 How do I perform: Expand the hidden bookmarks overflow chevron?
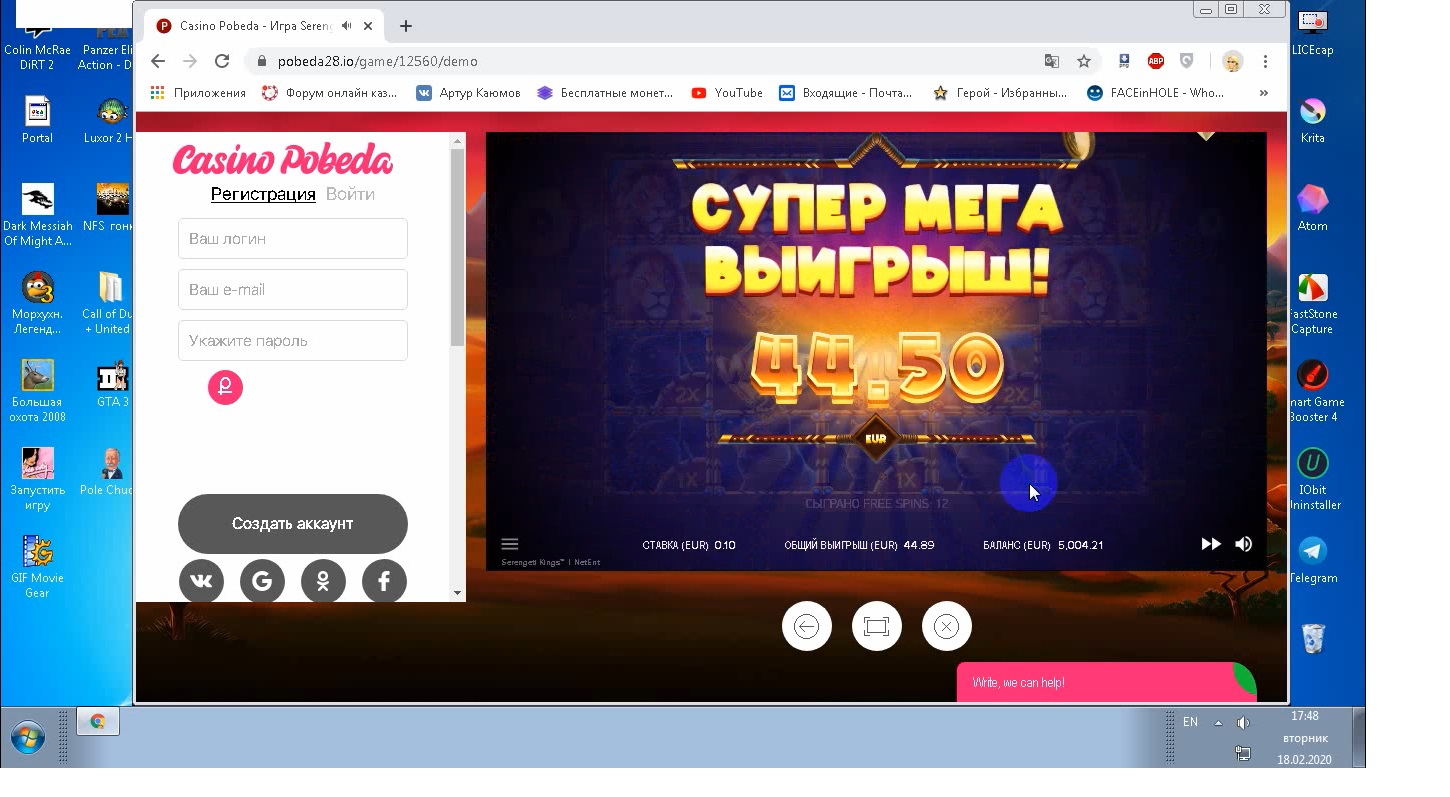[x=1263, y=93]
